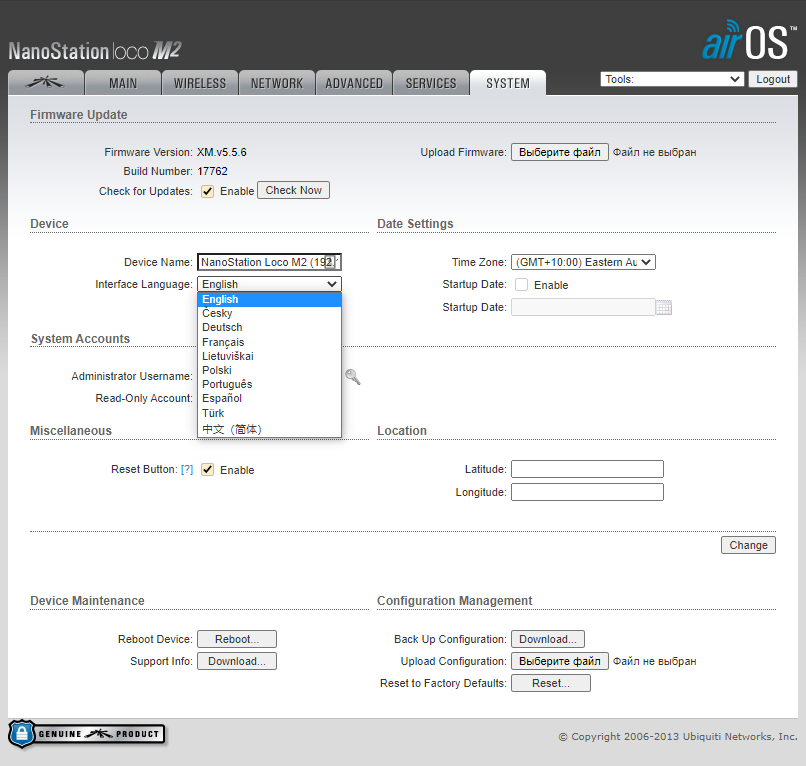Toggle the Reset Button Enable checkbox
The image size is (806, 766).
[207, 469]
